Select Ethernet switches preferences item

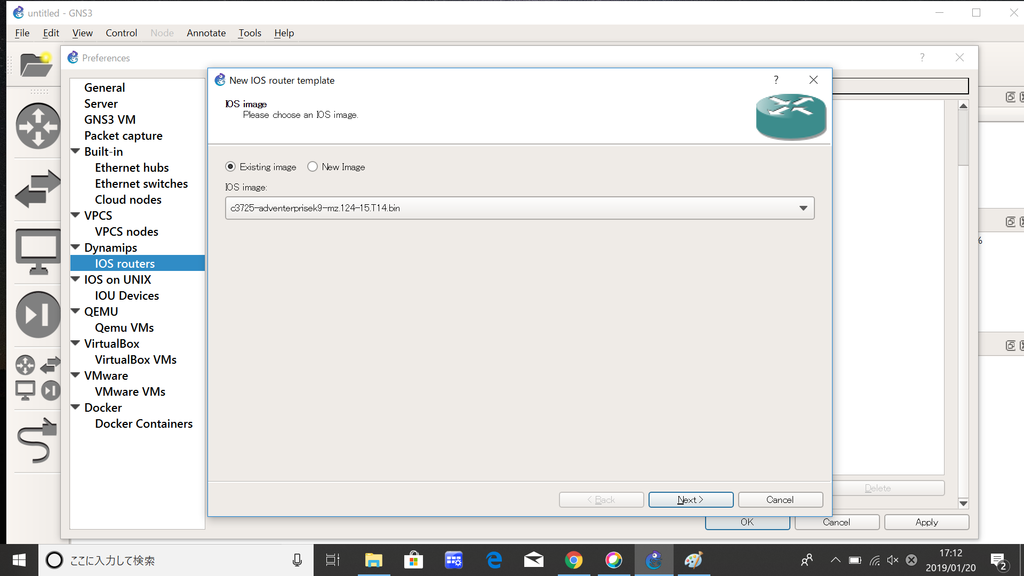pyautogui.click(x=141, y=184)
